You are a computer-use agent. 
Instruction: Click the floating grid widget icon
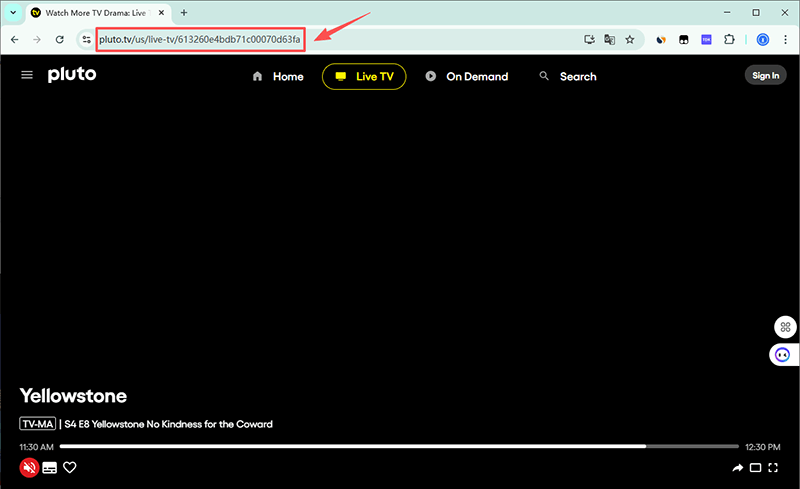[785, 327]
